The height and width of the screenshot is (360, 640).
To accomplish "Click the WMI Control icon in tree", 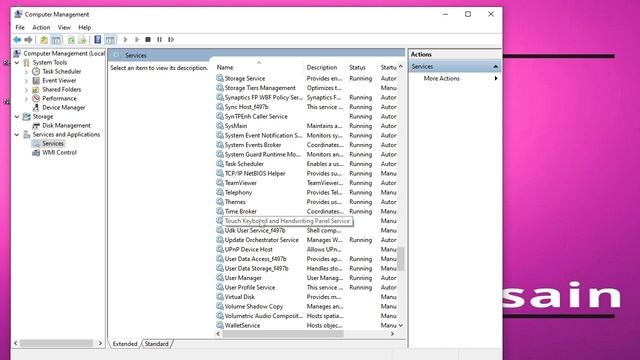I will point(36,152).
